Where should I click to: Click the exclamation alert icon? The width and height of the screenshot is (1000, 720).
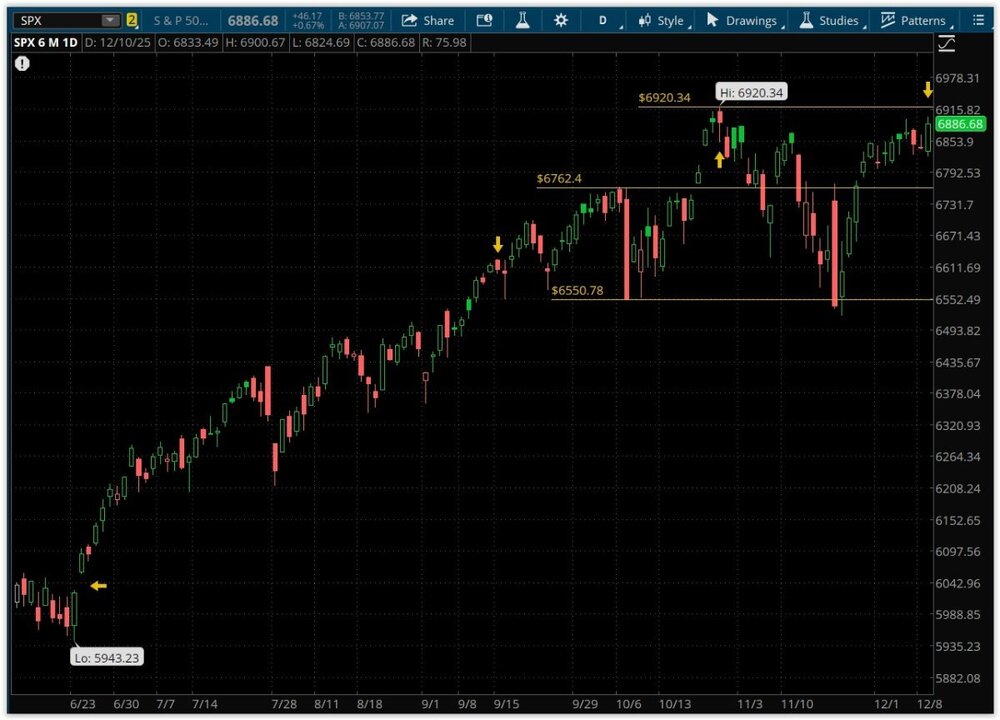tap(22, 63)
